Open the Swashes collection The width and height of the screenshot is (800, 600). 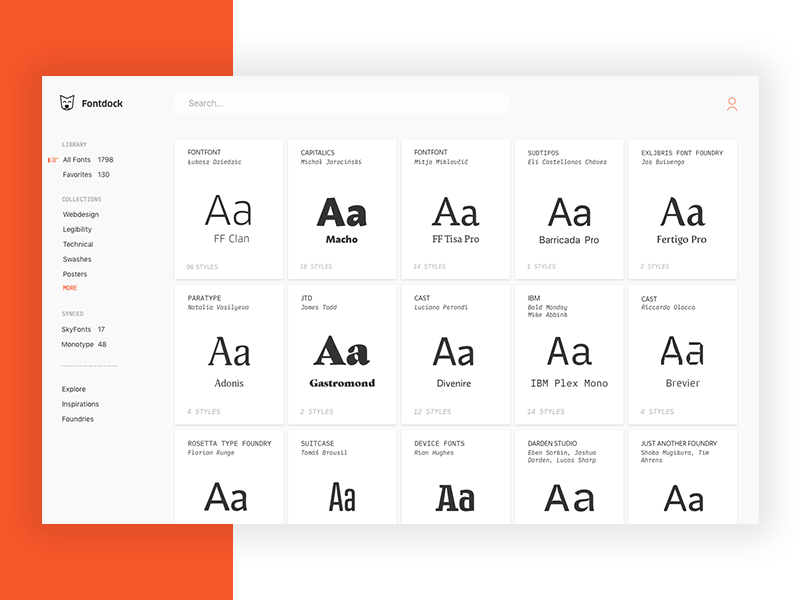coord(77,259)
